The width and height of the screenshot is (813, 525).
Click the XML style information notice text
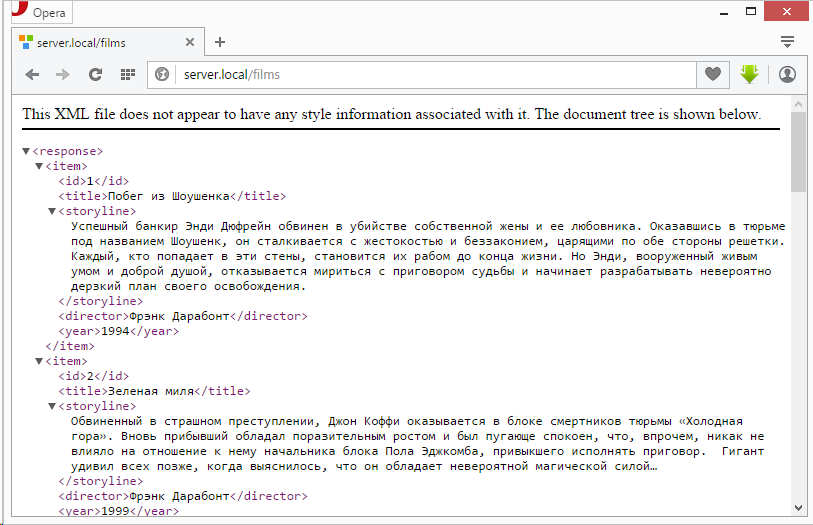pyautogui.click(x=391, y=114)
